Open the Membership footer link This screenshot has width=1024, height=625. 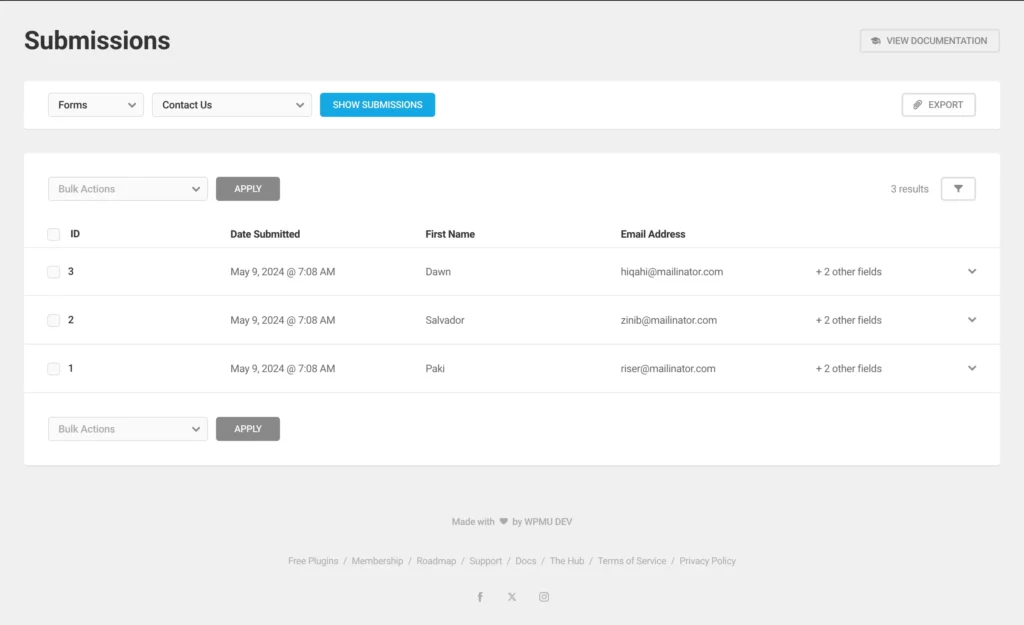(x=377, y=561)
